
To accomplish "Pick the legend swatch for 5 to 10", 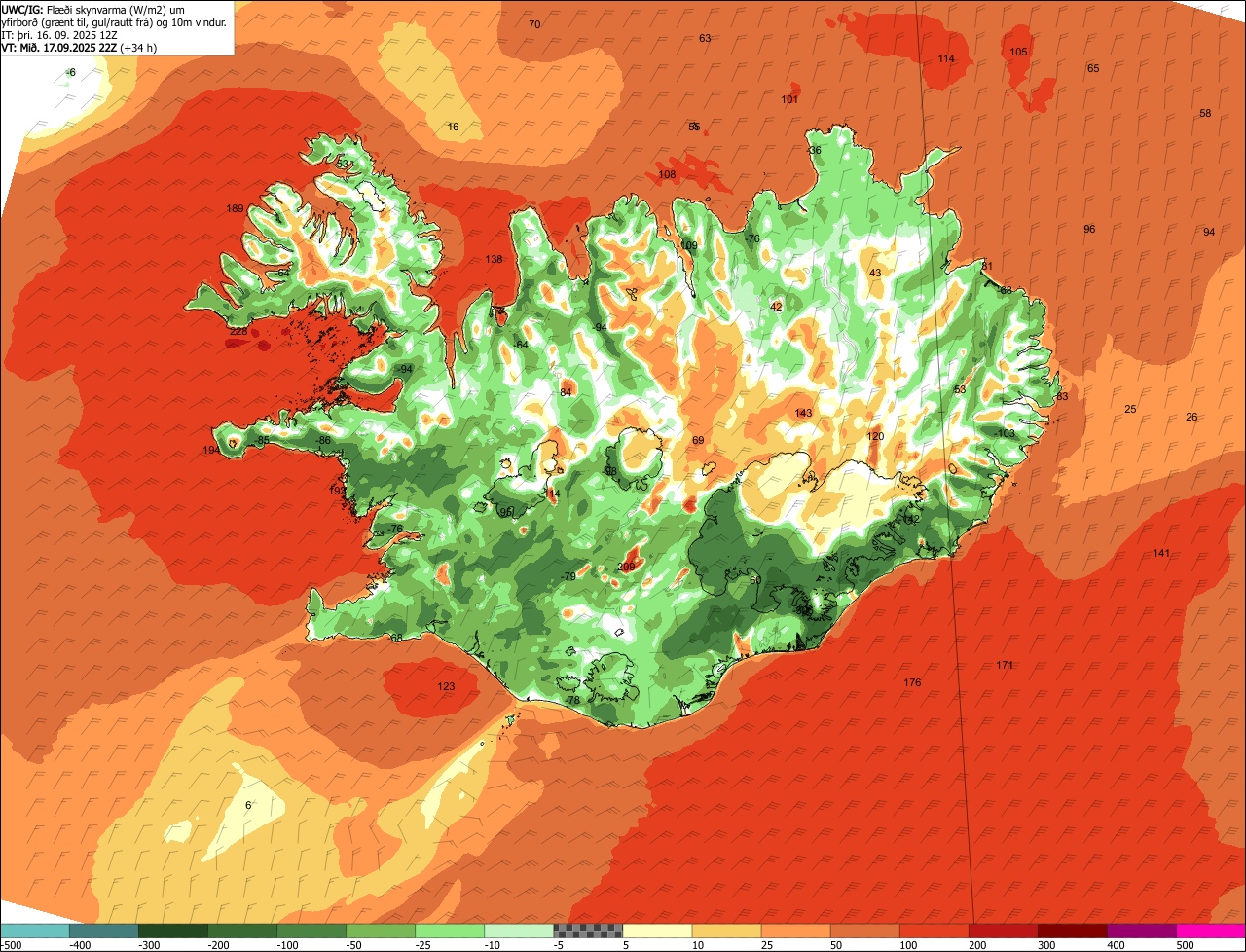I will [x=657, y=931].
